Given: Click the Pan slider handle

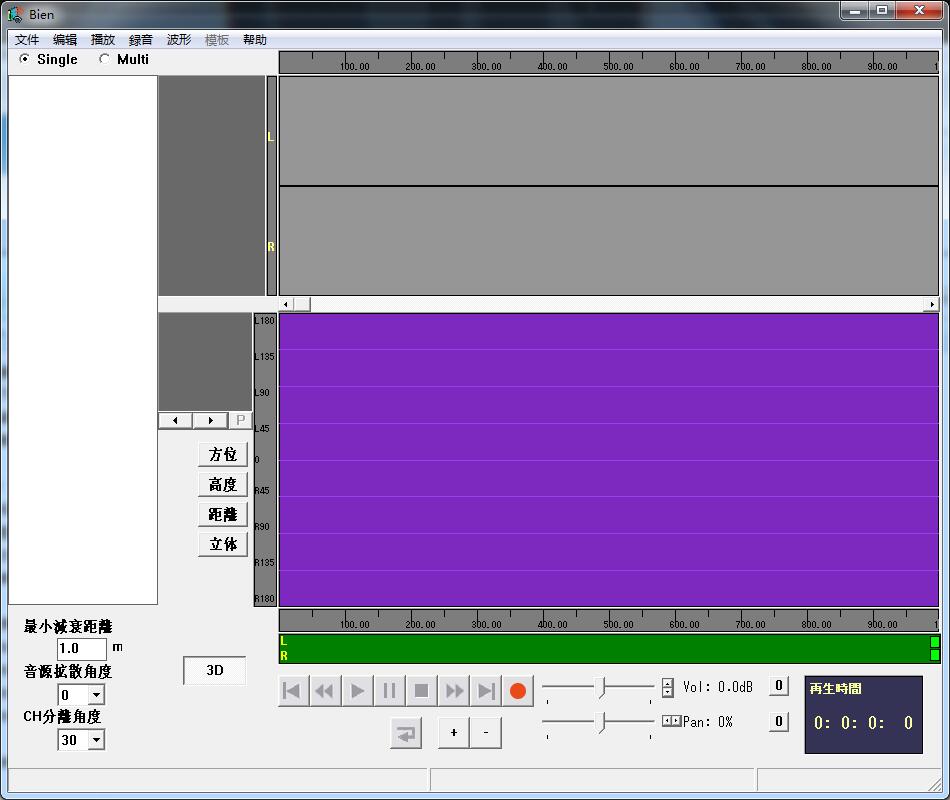Looking at the screenshot, I should (601, 722).
